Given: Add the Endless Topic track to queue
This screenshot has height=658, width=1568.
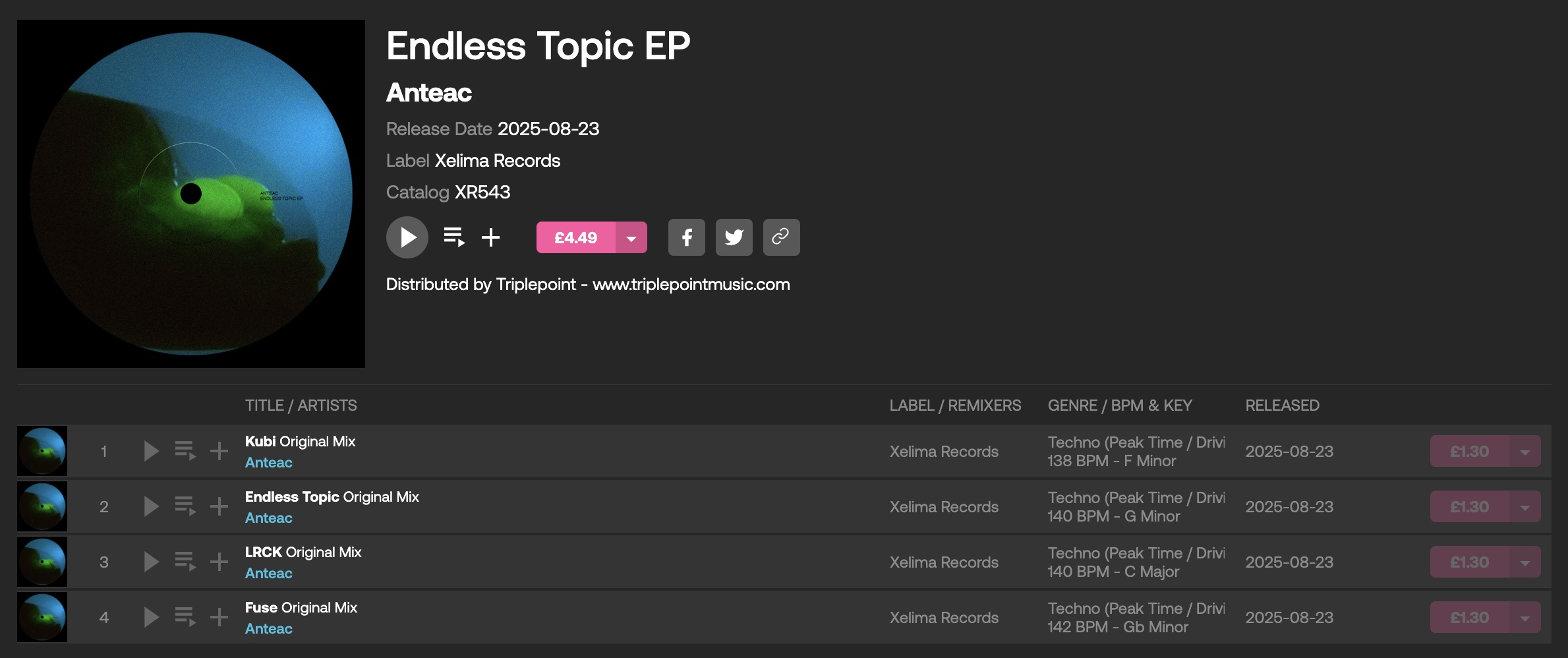Looking at the screenshot, I should [x=185, y=506].
